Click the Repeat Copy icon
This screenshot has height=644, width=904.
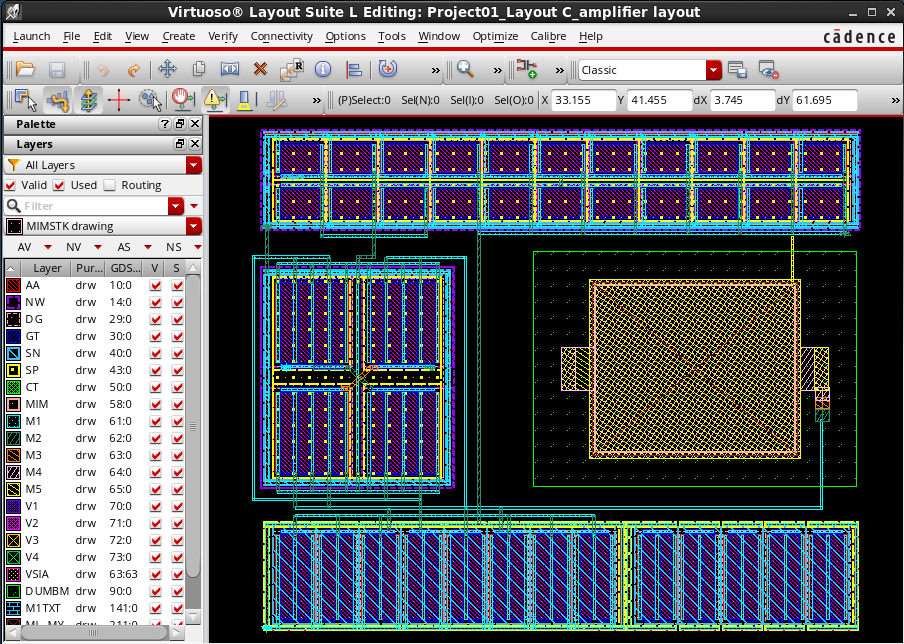tap(292, 70)
